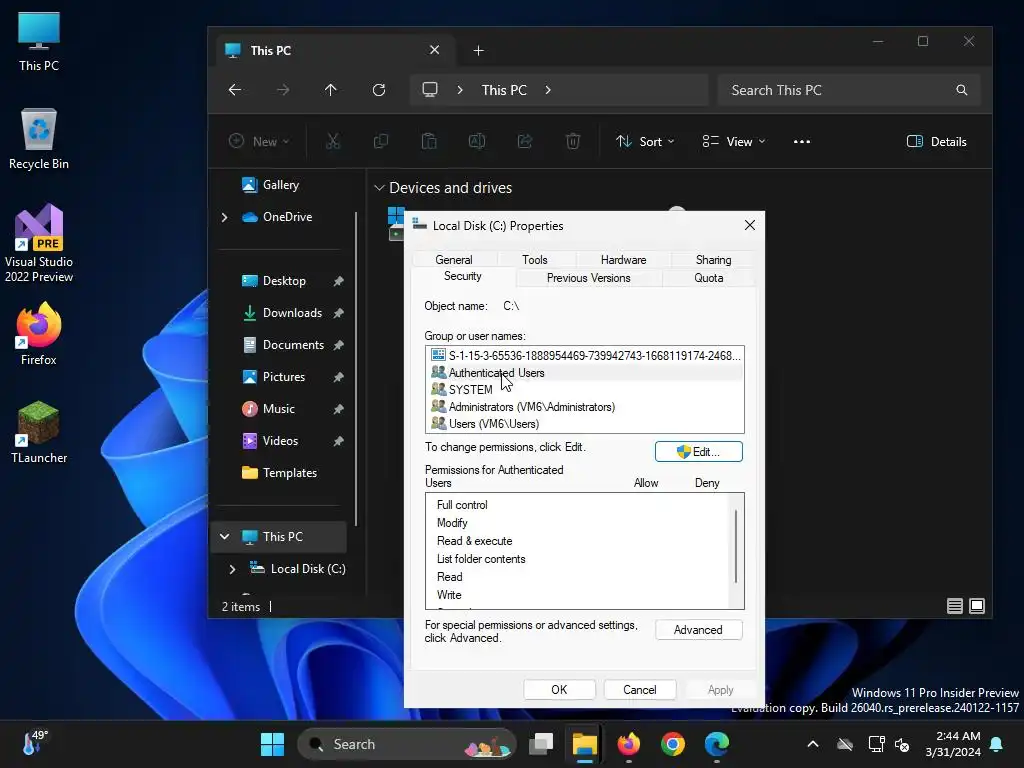
Task: Open the View dropdown
Action: (x=733, y=142)
